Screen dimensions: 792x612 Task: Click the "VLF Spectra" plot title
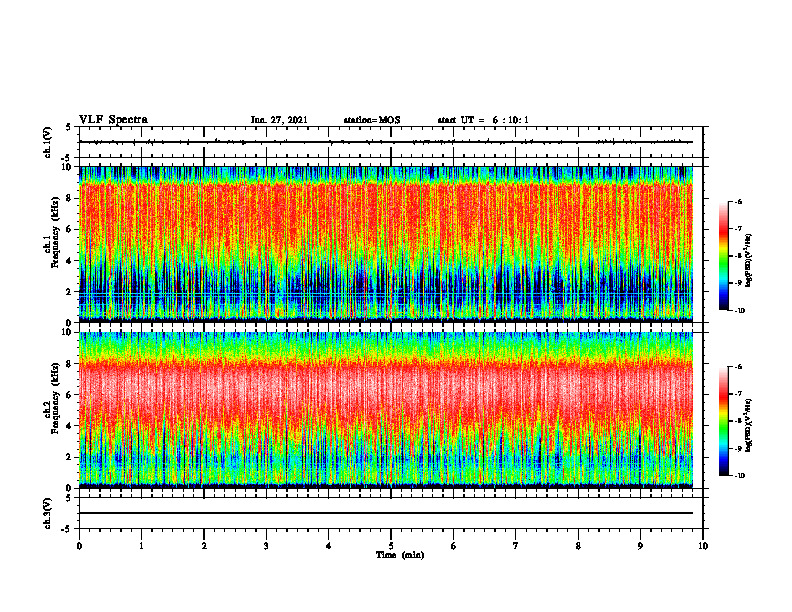click(113, 120)
